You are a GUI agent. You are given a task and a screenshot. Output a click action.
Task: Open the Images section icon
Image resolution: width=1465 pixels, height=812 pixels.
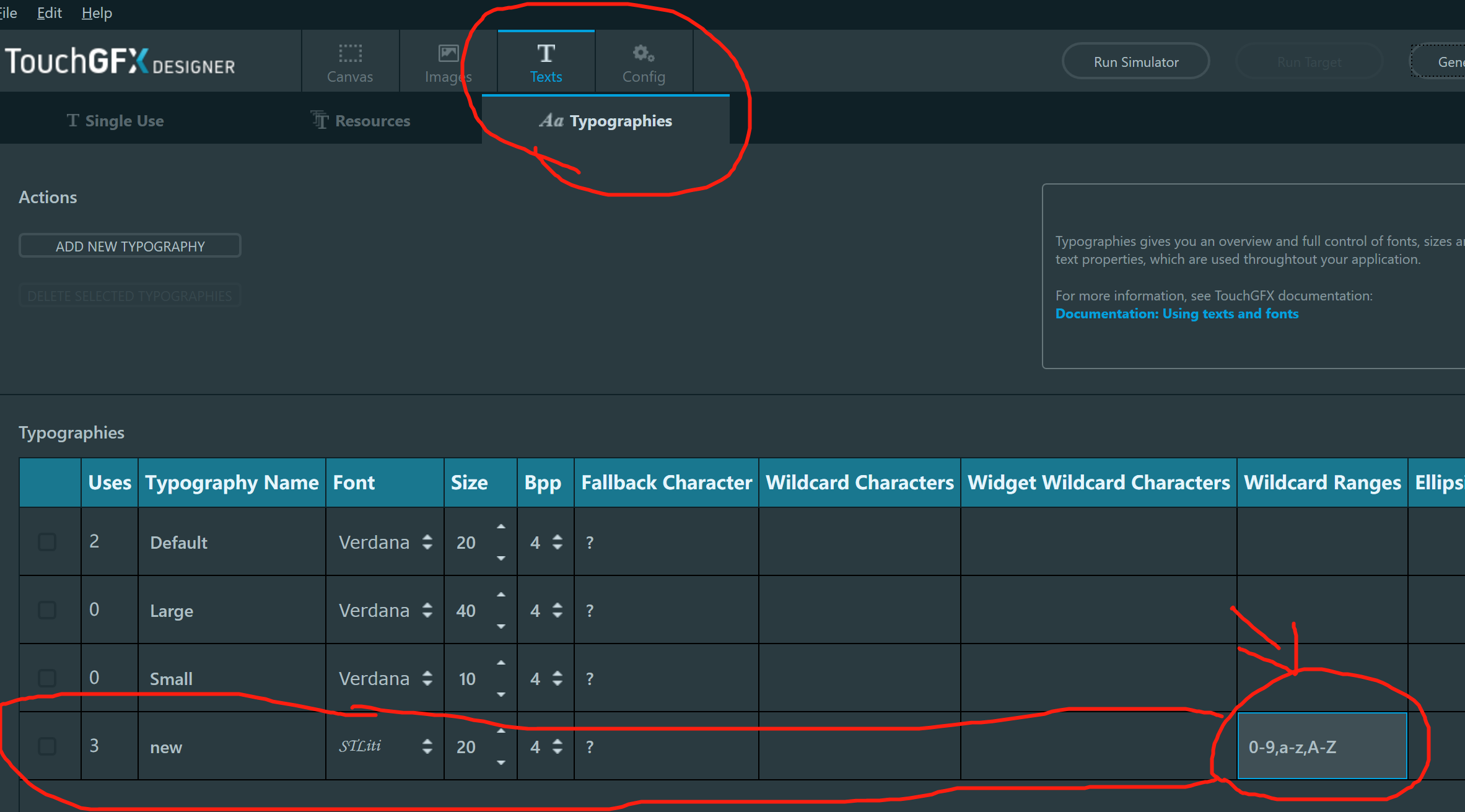(448, 54)
